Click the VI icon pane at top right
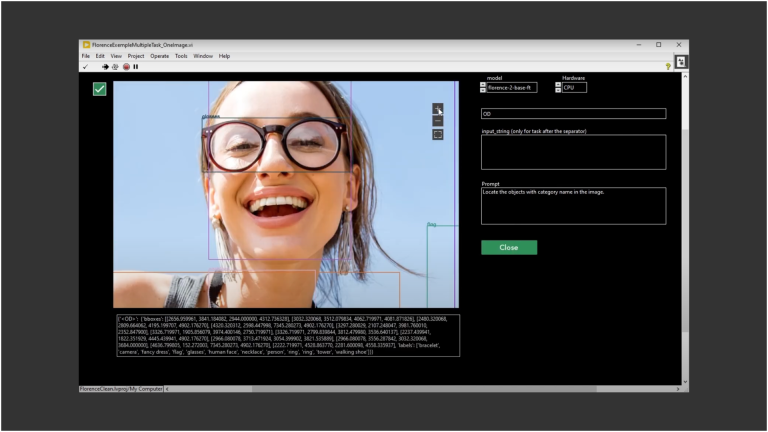Image resolution: width=768 pixels, height=432 pixels. pyautogui.click(x=681, y=62)
